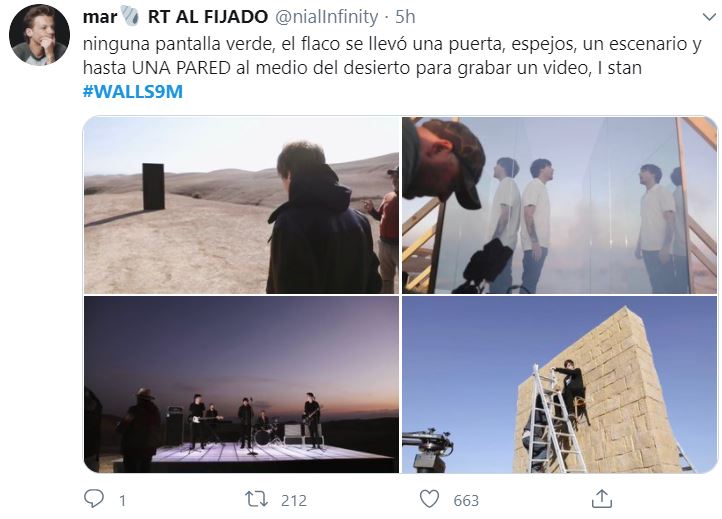Image resolution: width=722 pixels, height=519 pixels.
Task: Open the #WALLS9M hashtag link
Action: (133, 92)
